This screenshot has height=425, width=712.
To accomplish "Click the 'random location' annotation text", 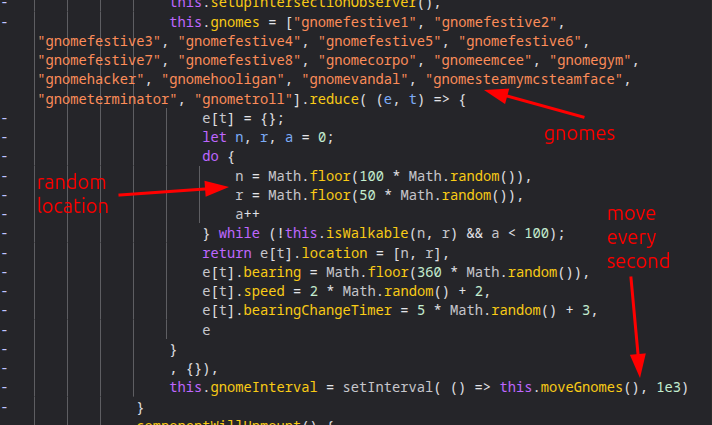I will (71, 194).
